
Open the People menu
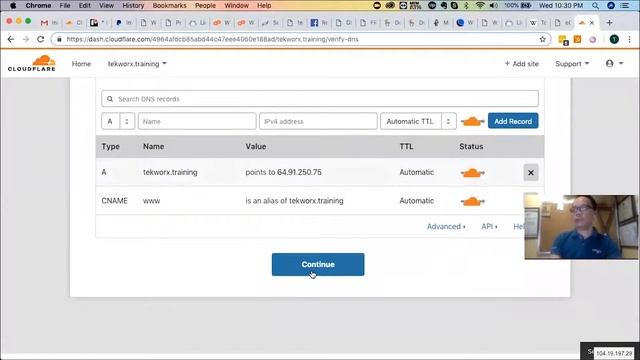(205, 5)
